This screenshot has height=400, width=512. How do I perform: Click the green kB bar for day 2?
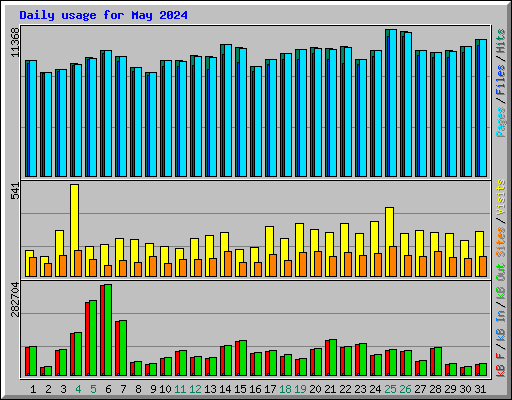tap(48, 371)
